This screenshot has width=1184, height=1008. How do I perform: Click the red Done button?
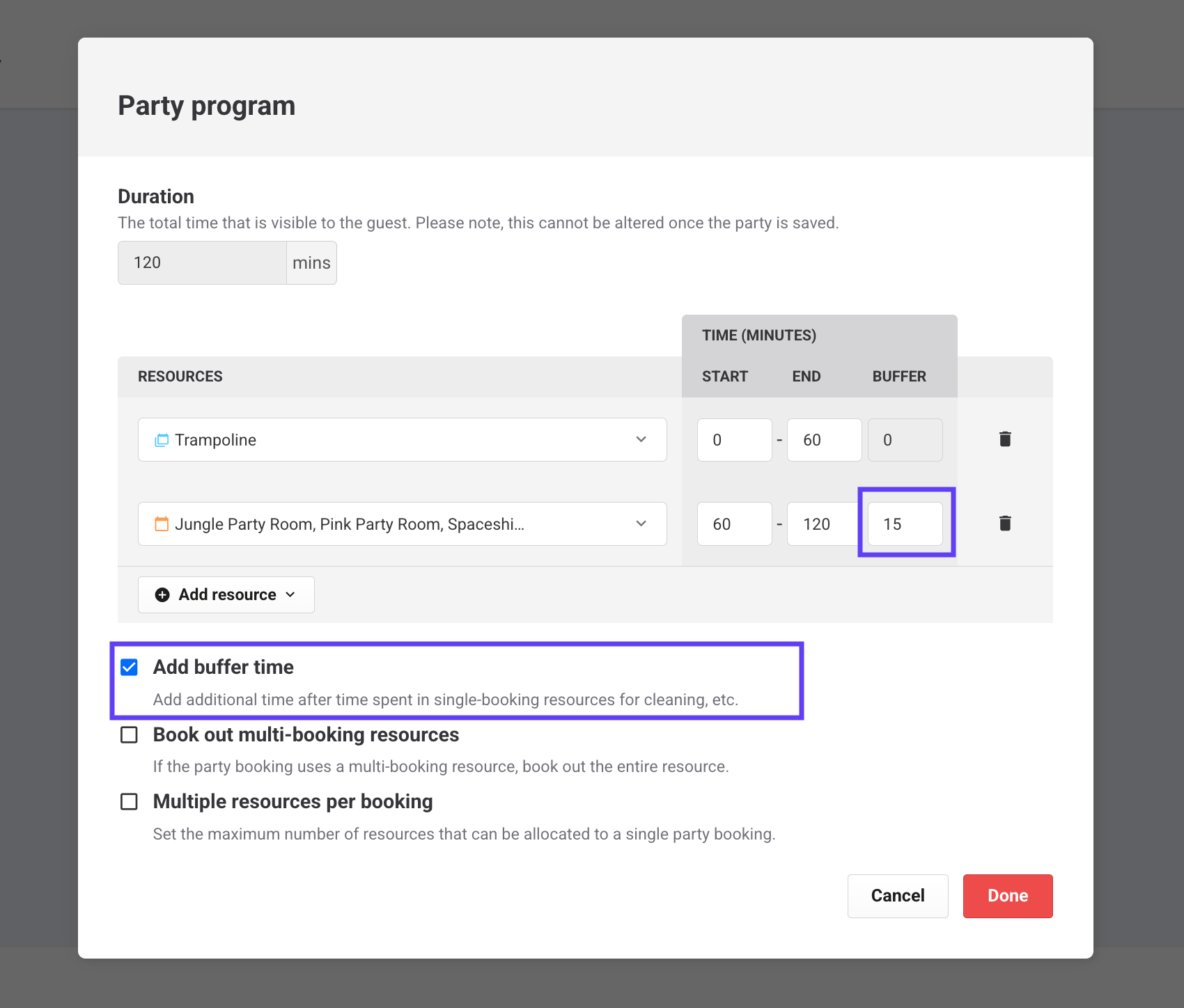coord(1007,896)
